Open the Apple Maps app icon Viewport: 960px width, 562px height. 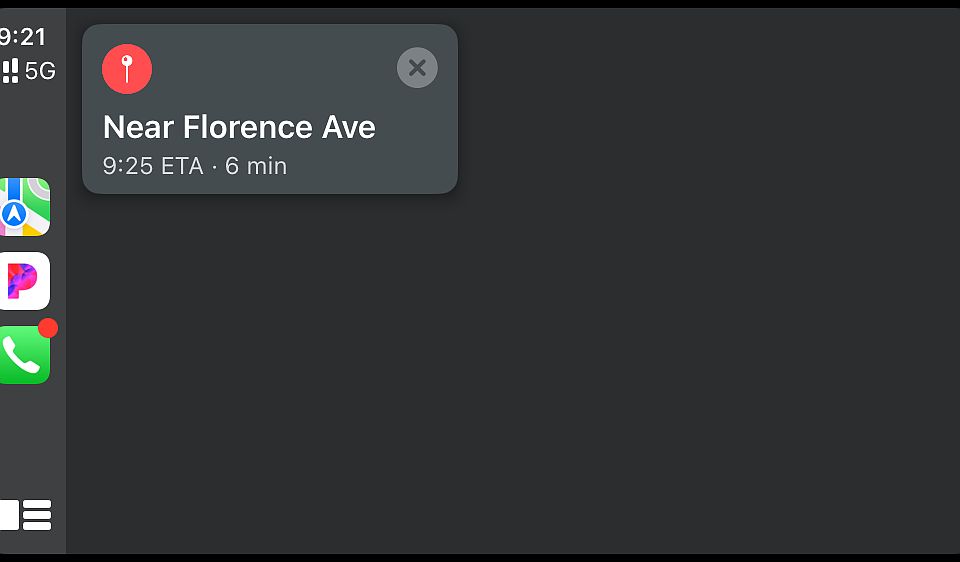(x=24, y=207)
